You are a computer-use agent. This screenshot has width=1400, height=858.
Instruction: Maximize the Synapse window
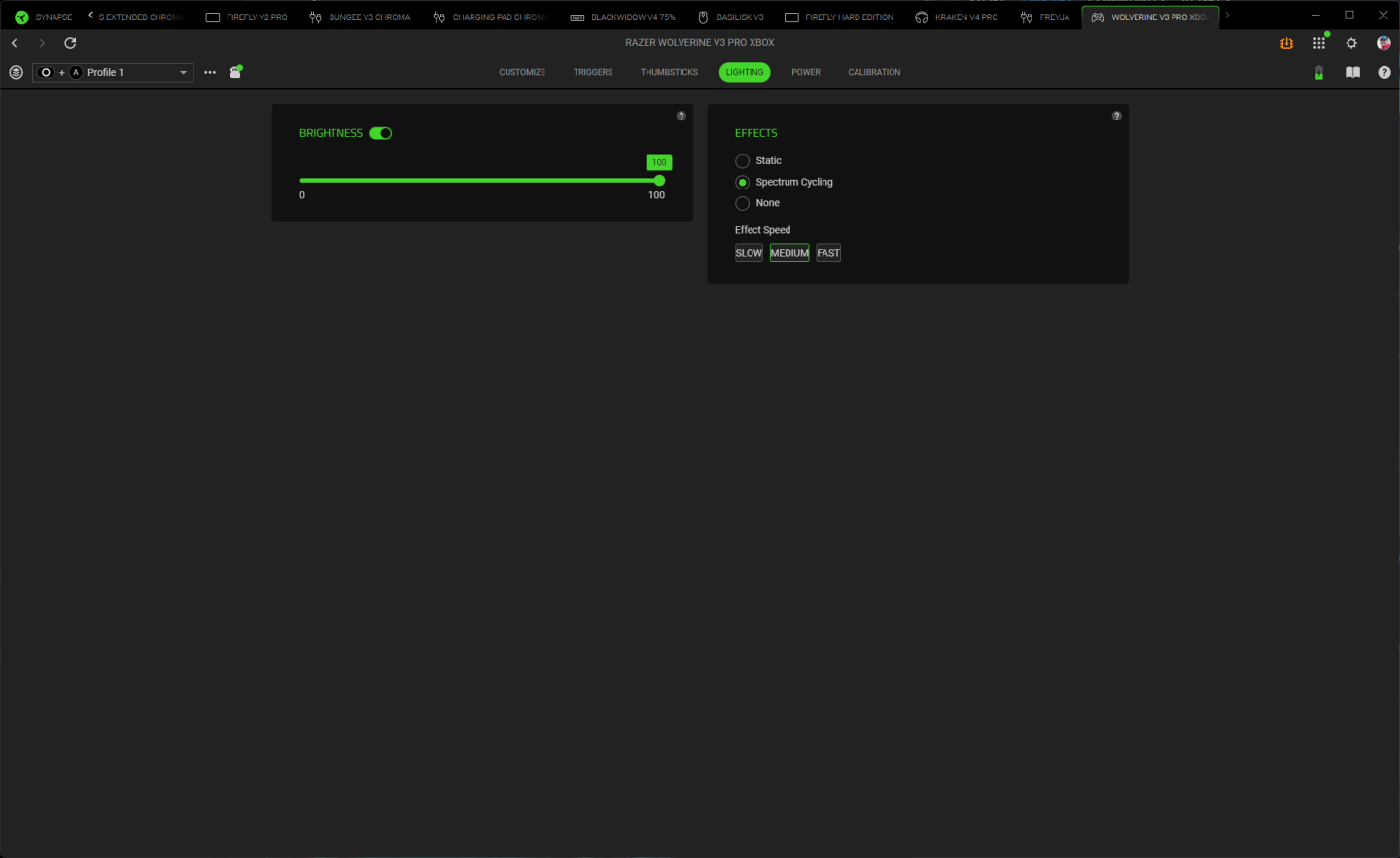[1349, 15]
